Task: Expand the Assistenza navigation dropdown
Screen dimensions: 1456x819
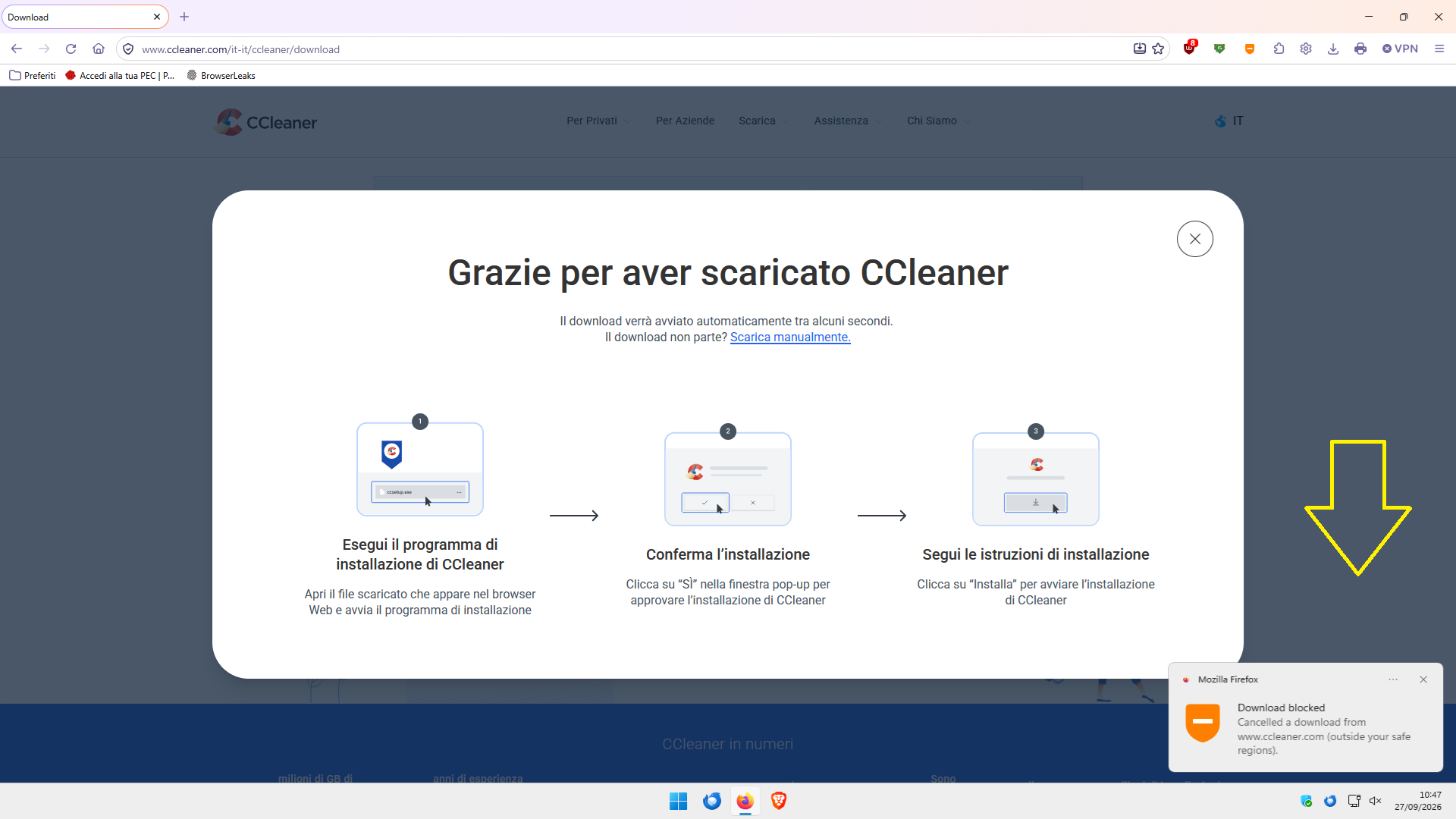Action: point(848,121)
